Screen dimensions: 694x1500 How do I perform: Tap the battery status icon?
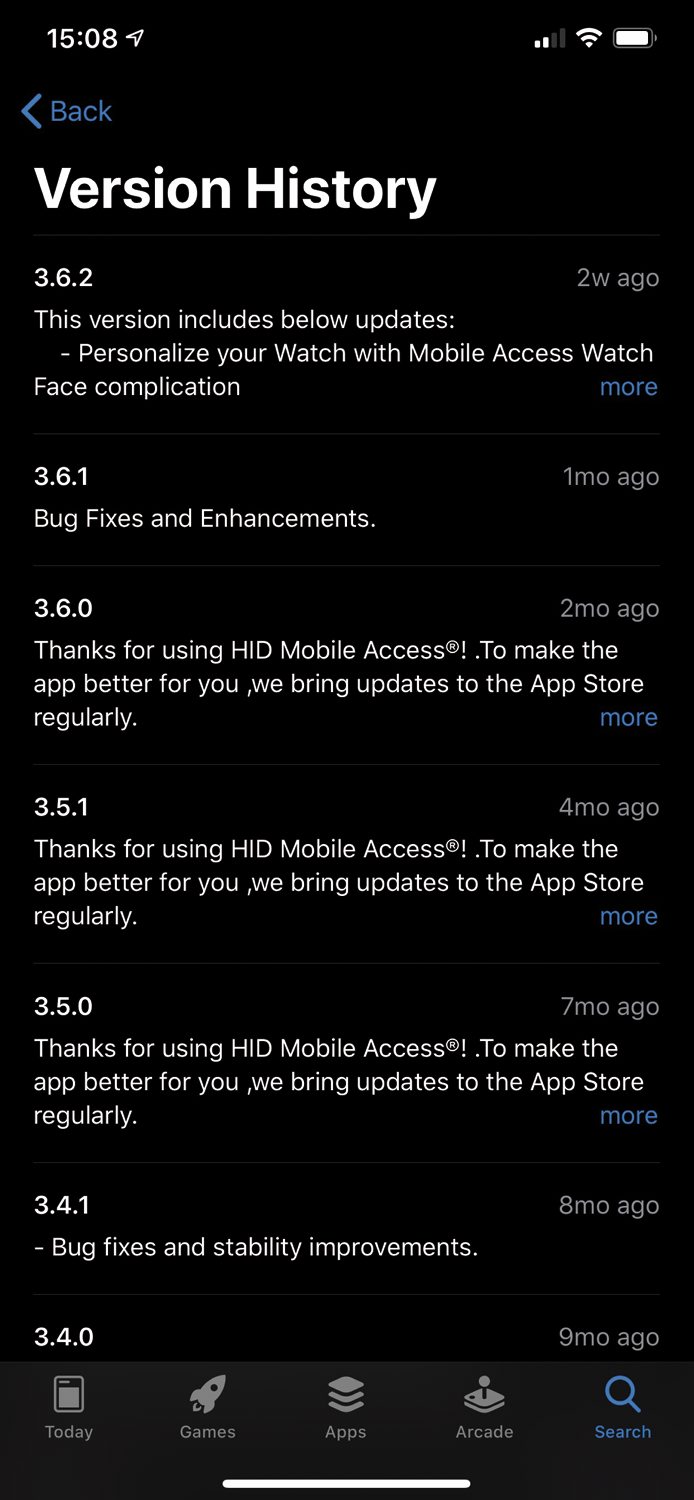click(x=635, y=39)
